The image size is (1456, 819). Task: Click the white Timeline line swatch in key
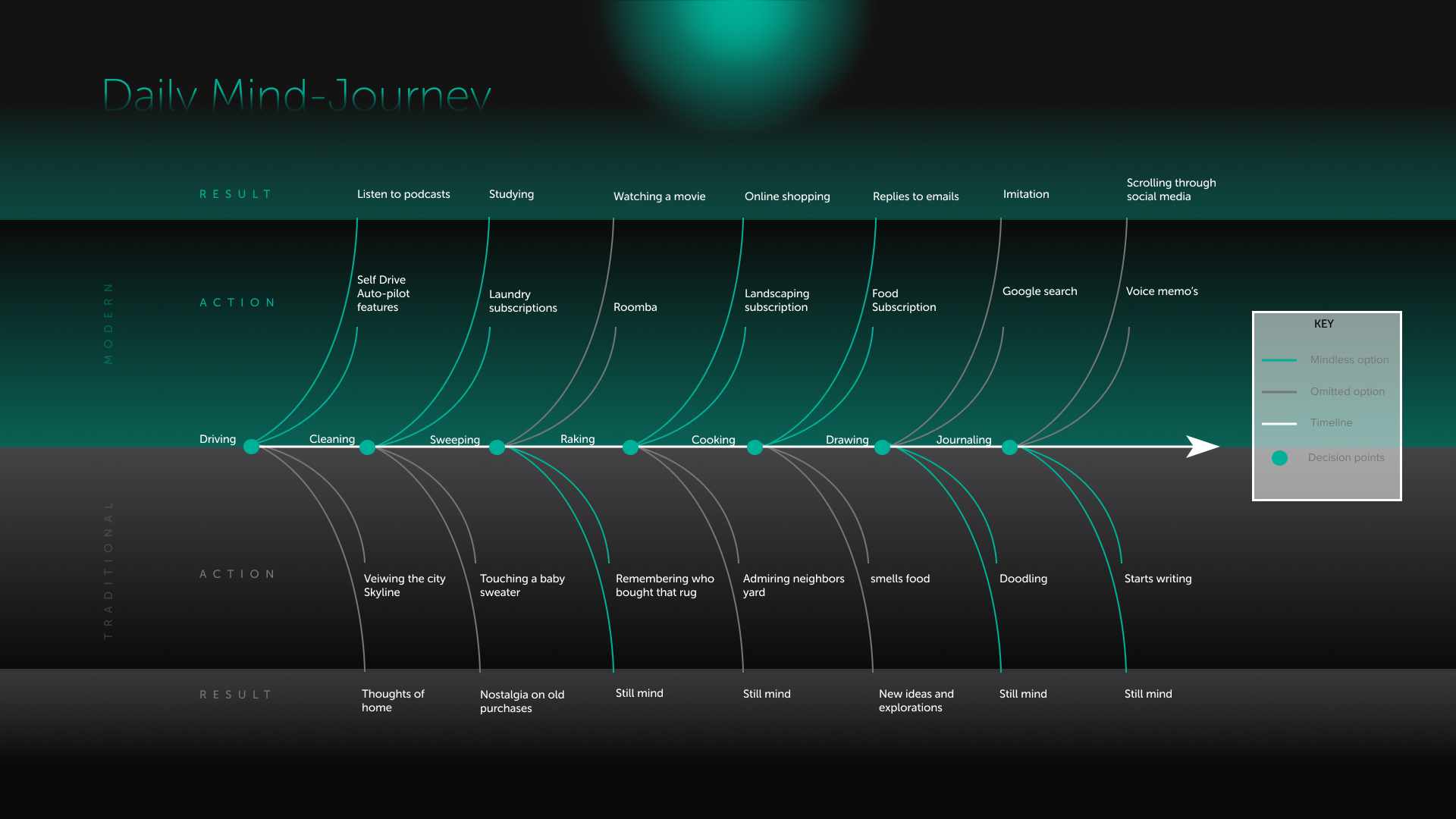[1279, 423]
